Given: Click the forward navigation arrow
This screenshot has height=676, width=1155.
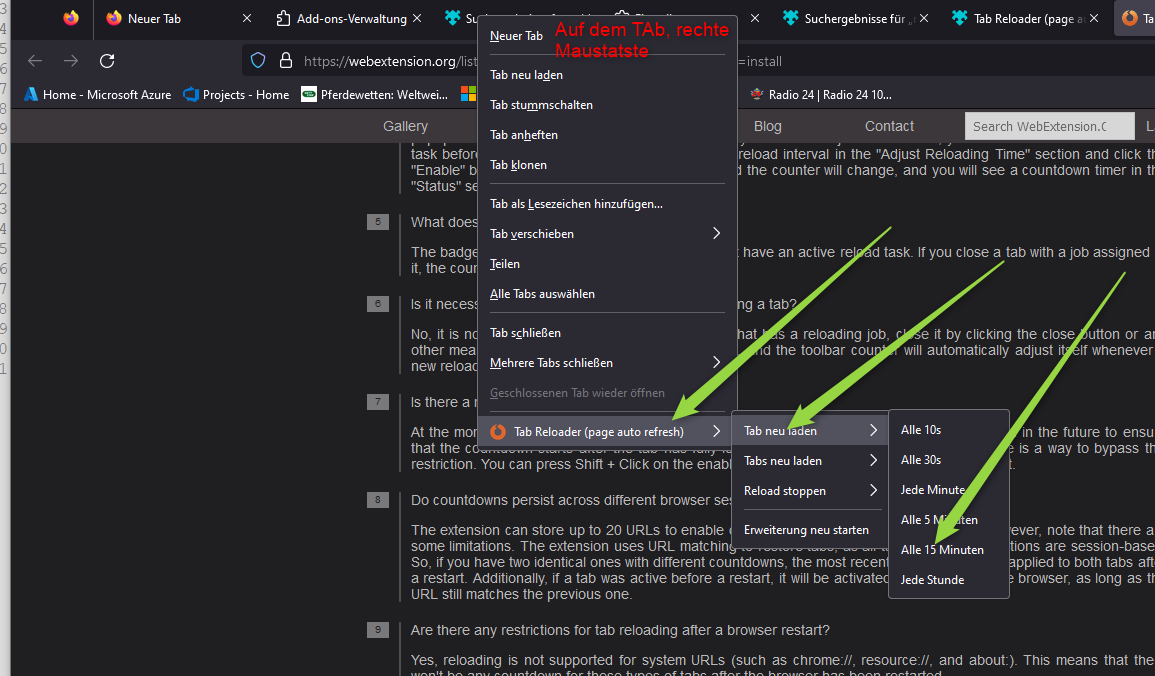Looking at the screenshot, I should click(x=71, y=61).
